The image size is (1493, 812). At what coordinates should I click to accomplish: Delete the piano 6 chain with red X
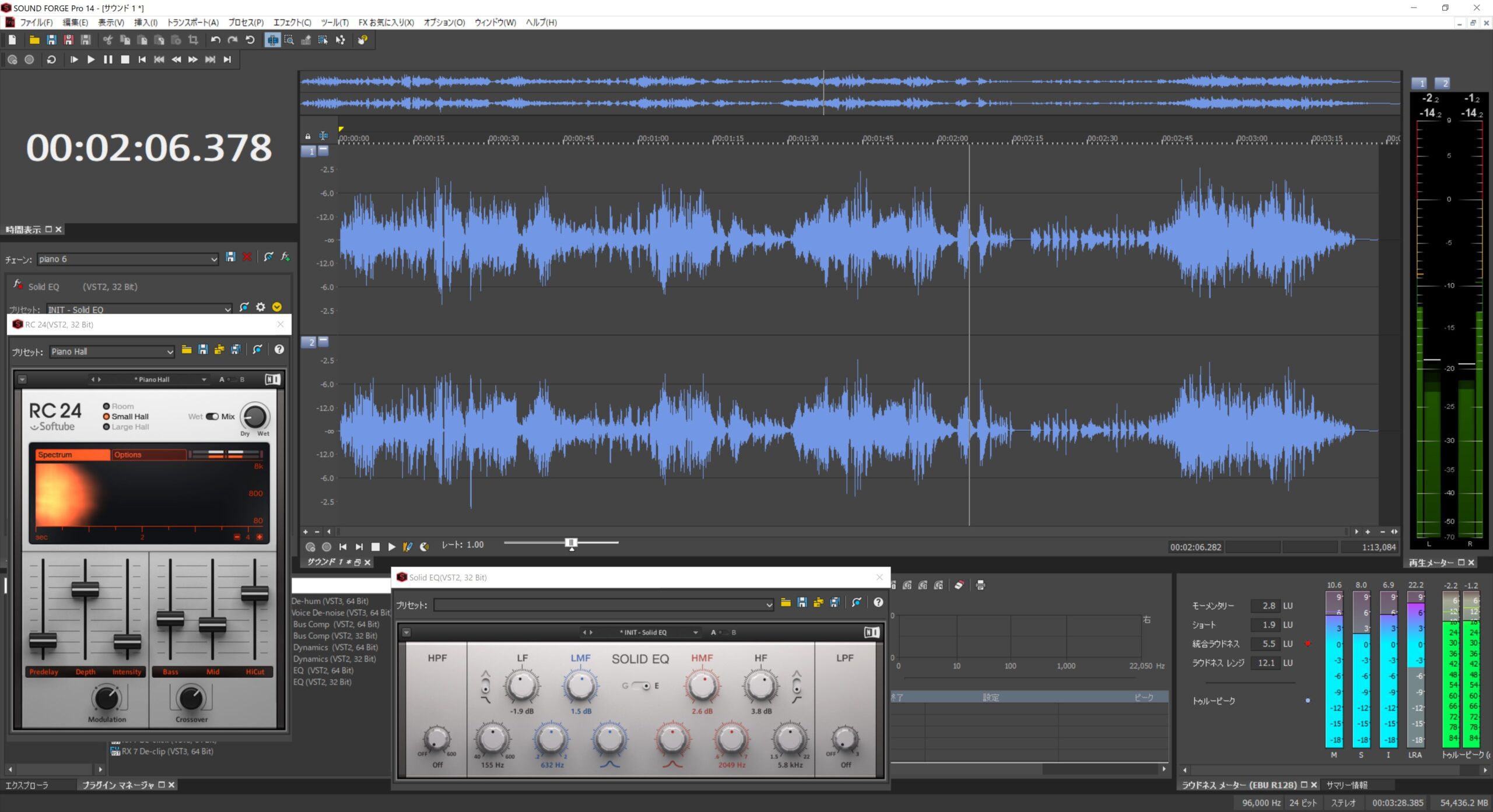click(247, 257)
